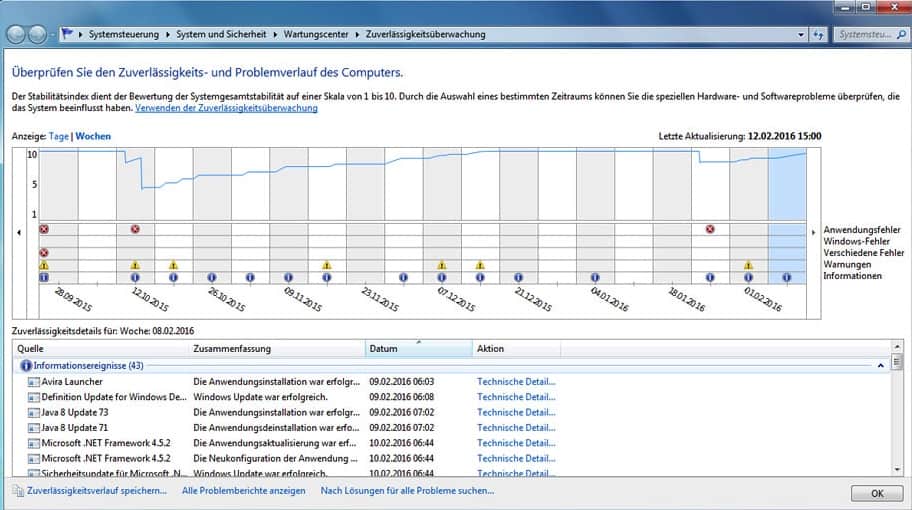This screenshot has height=510, width=912.
Task: Click the address bar refresh icon
Action: pyautogui.click(x=819, y=34)
